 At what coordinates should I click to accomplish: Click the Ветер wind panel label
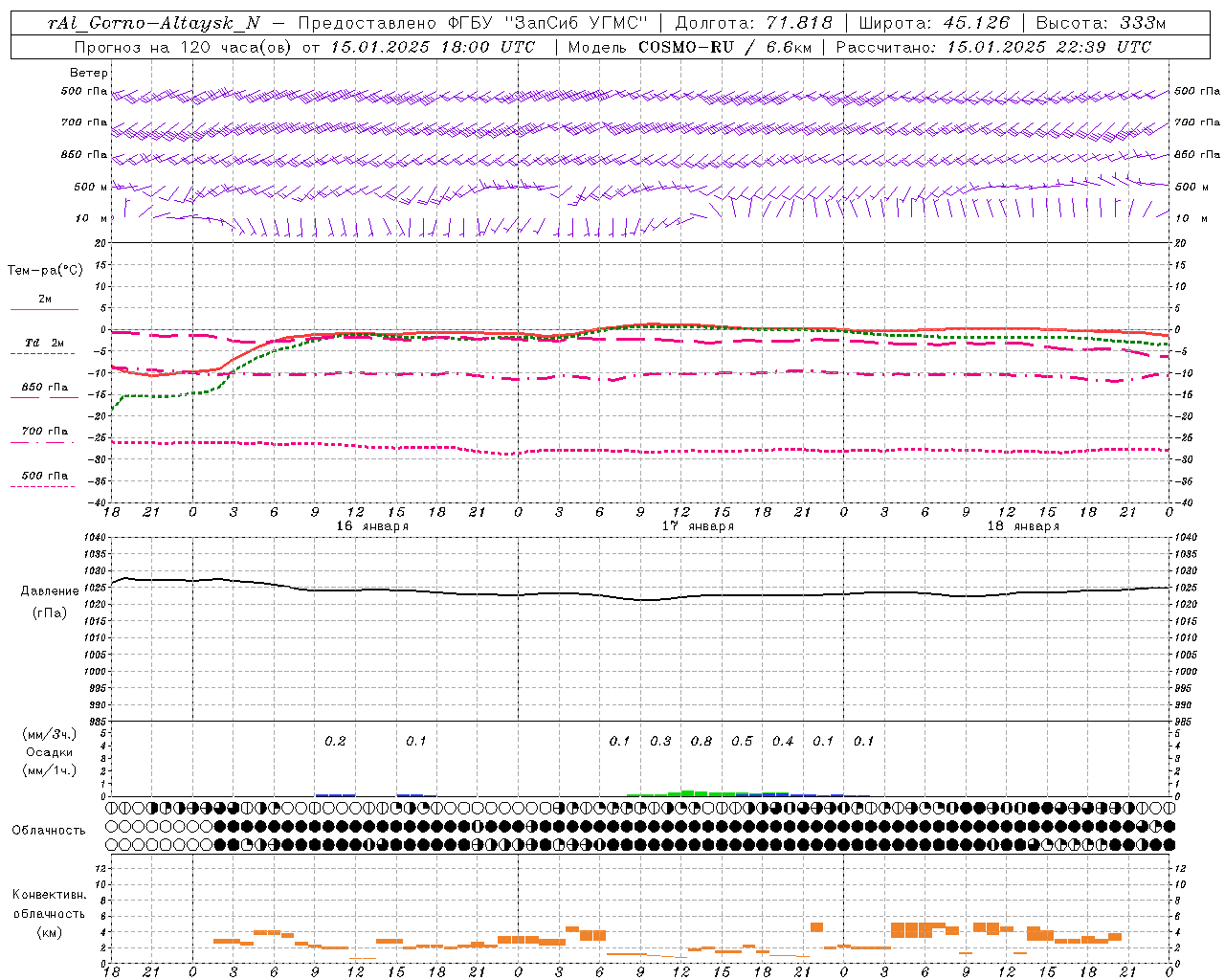click(x=89, y=73)
